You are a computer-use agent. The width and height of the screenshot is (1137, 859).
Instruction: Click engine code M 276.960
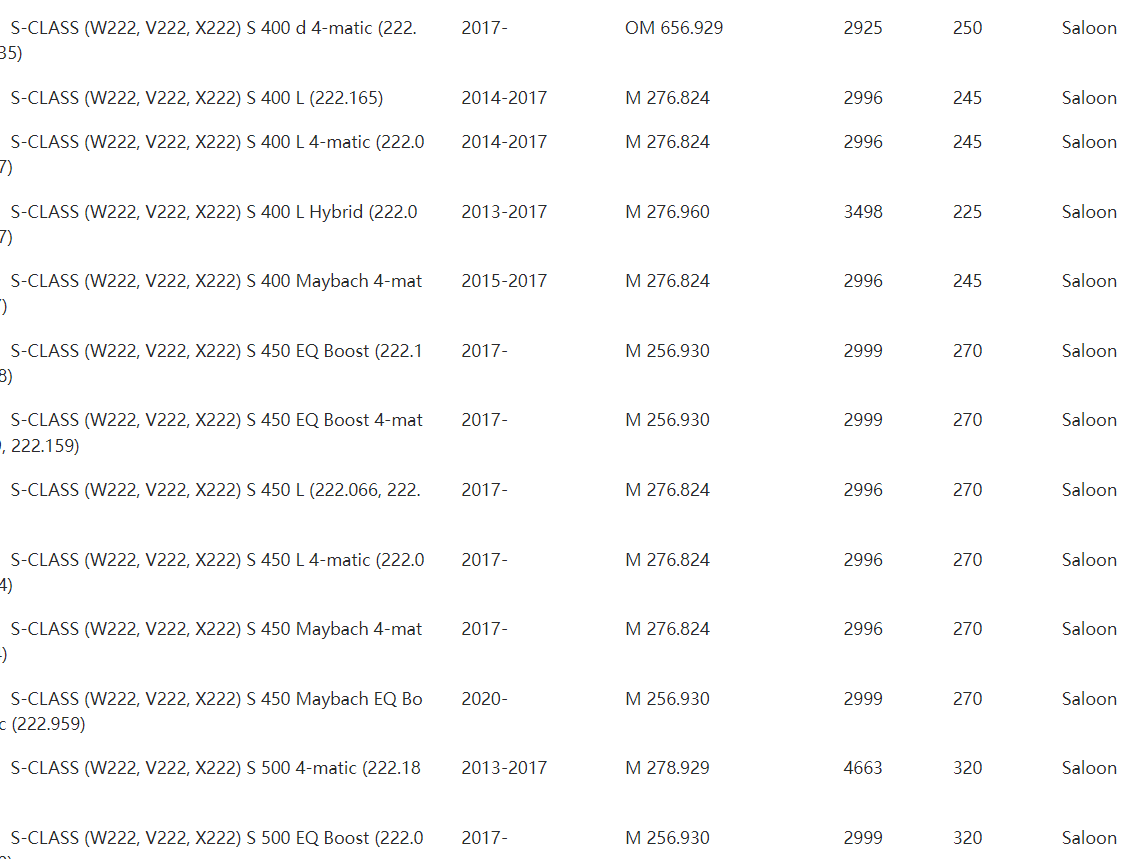coord(667,212)
